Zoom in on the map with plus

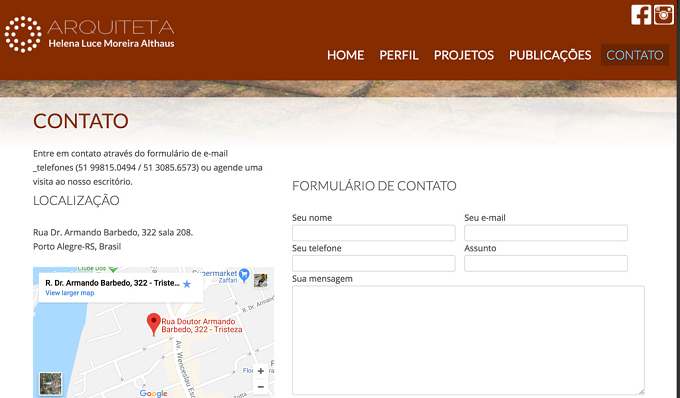(x=261, y=371)
